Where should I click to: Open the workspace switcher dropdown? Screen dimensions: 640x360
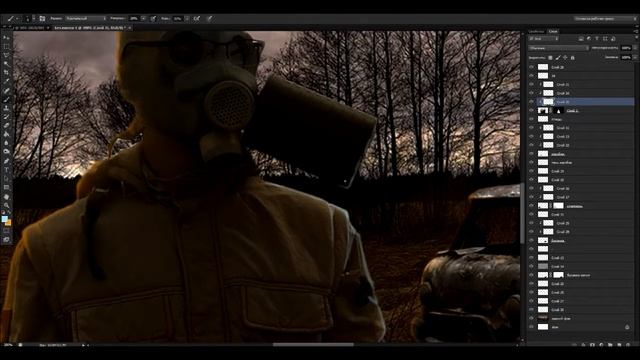pos(605,18)
